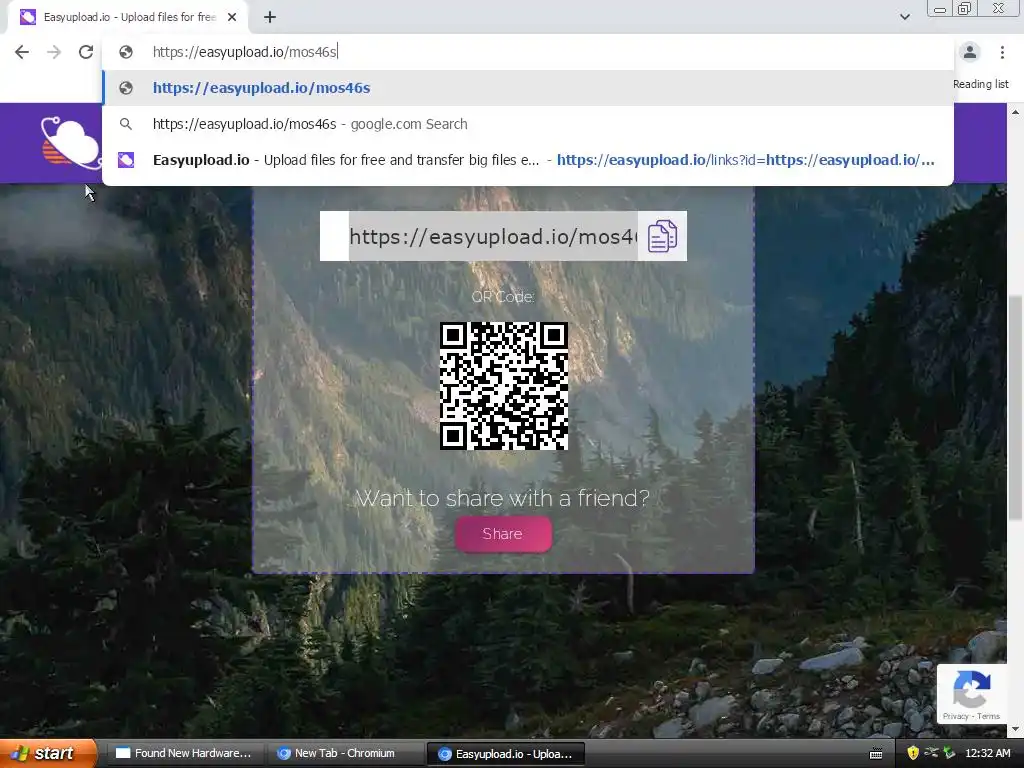Reload the Easyupload page
Viewport: 1024px width, 768px height.
pyautogui.click(x=86, y=52)
